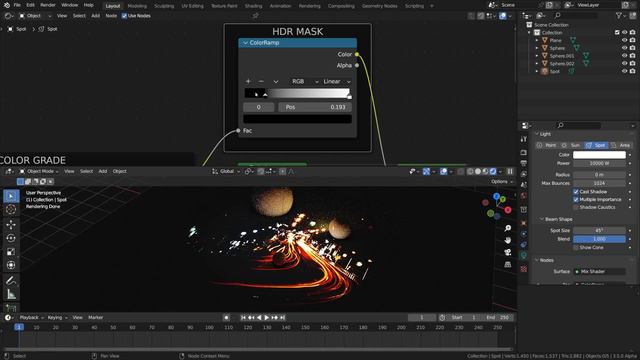Viewport: 640px width, 360px height.
Task: Select the Measure tool in viewport toolbar
Action: pos(11,294)
